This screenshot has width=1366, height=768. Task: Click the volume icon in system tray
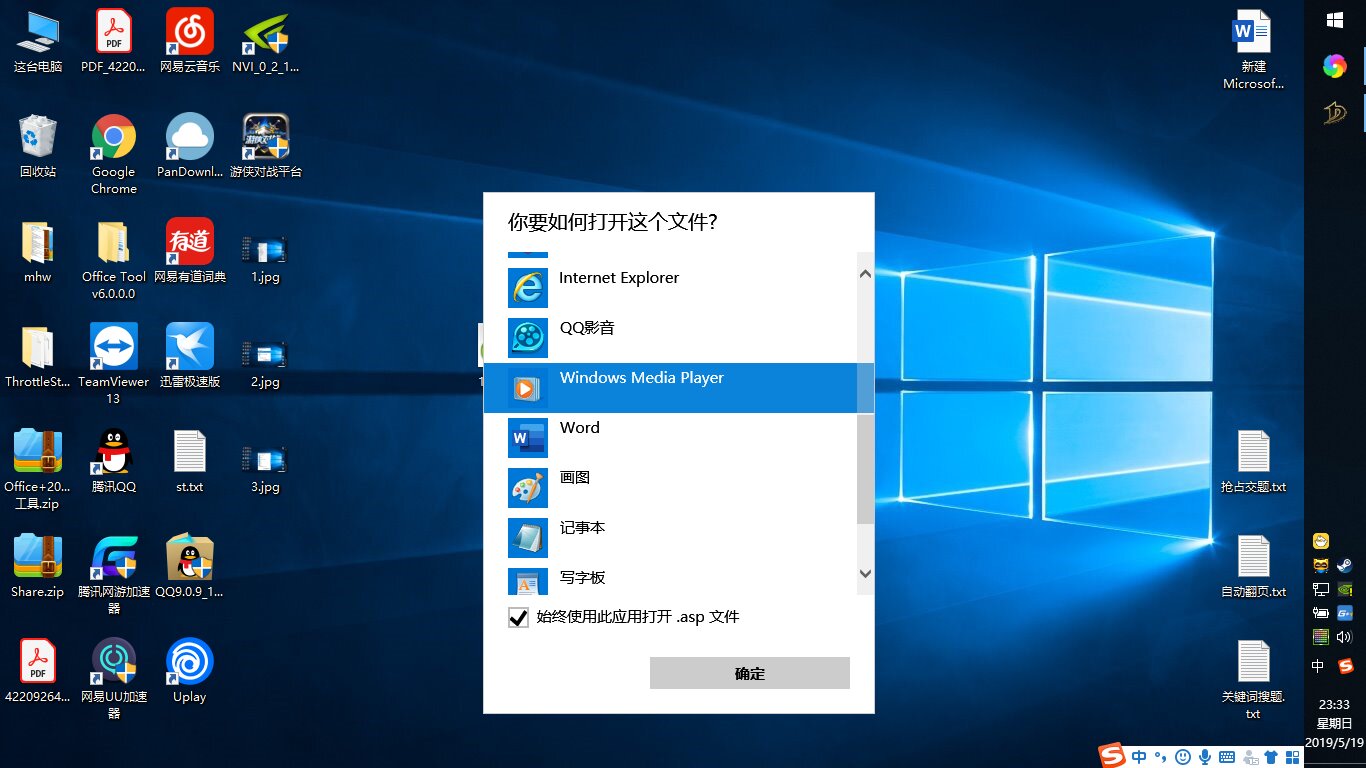click(x=1344, y=636)
